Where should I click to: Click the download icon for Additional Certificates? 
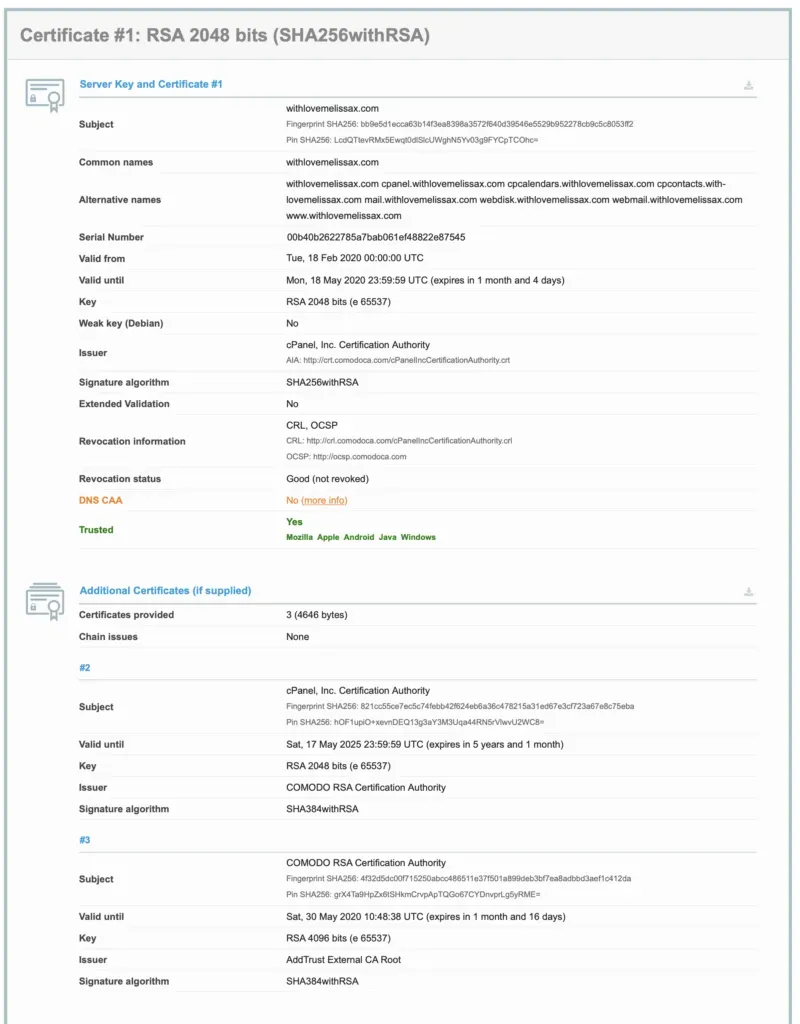click(748, 591)
